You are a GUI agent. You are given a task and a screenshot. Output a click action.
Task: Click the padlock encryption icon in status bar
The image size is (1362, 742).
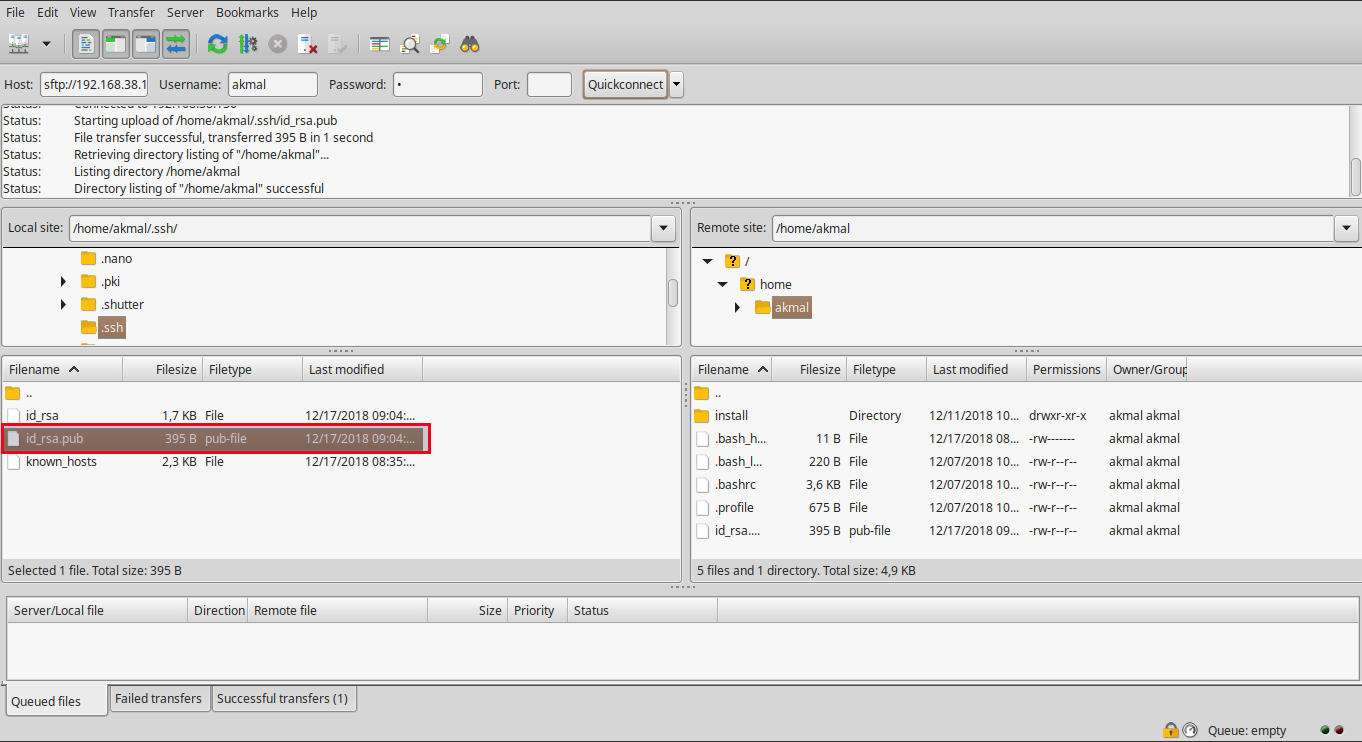(x=1170, y=730)
